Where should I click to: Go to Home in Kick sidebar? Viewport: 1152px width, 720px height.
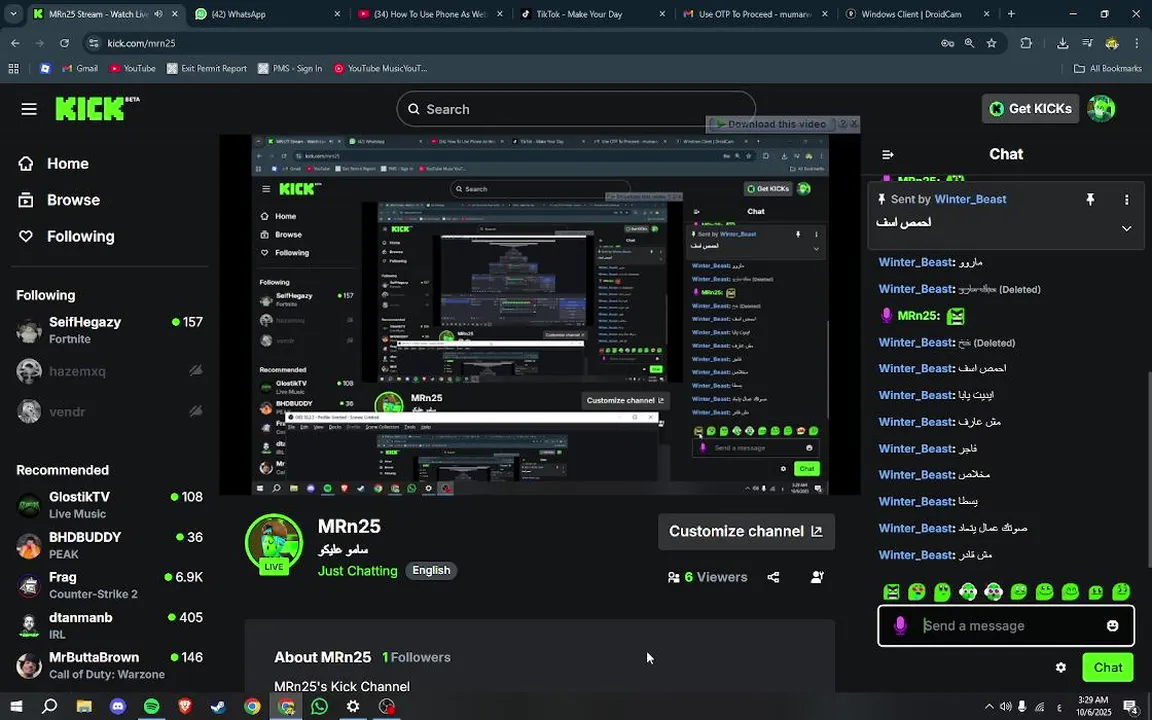click(53, 164)
